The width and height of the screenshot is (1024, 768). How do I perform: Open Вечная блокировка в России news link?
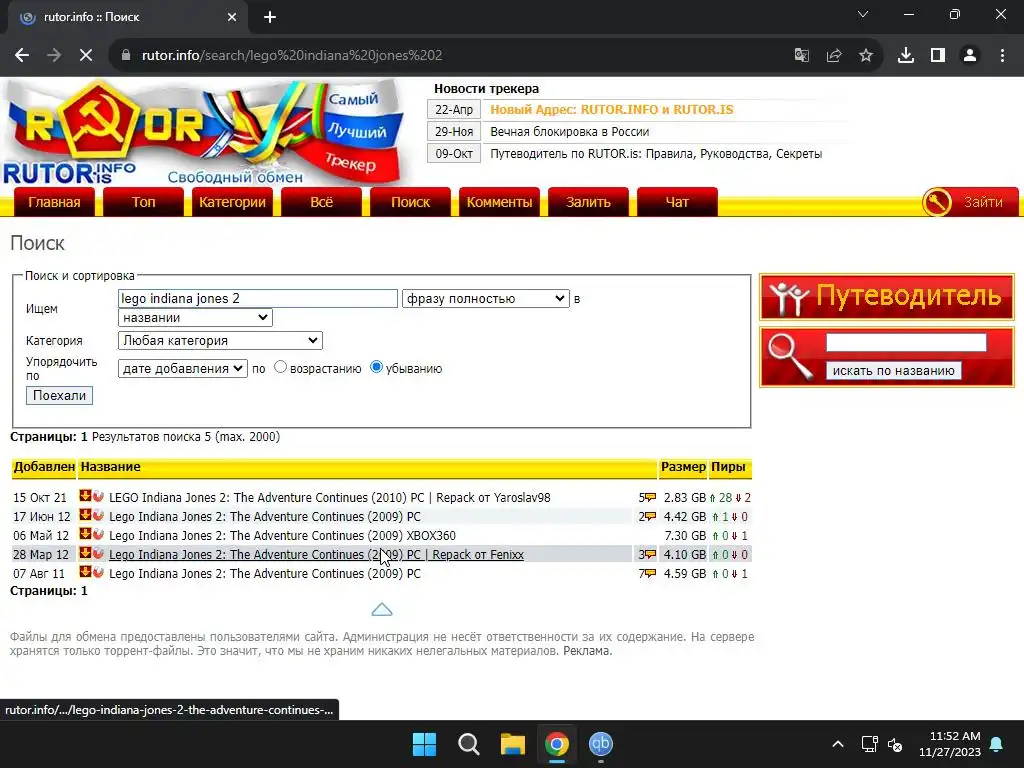click(x=569, y=132)
